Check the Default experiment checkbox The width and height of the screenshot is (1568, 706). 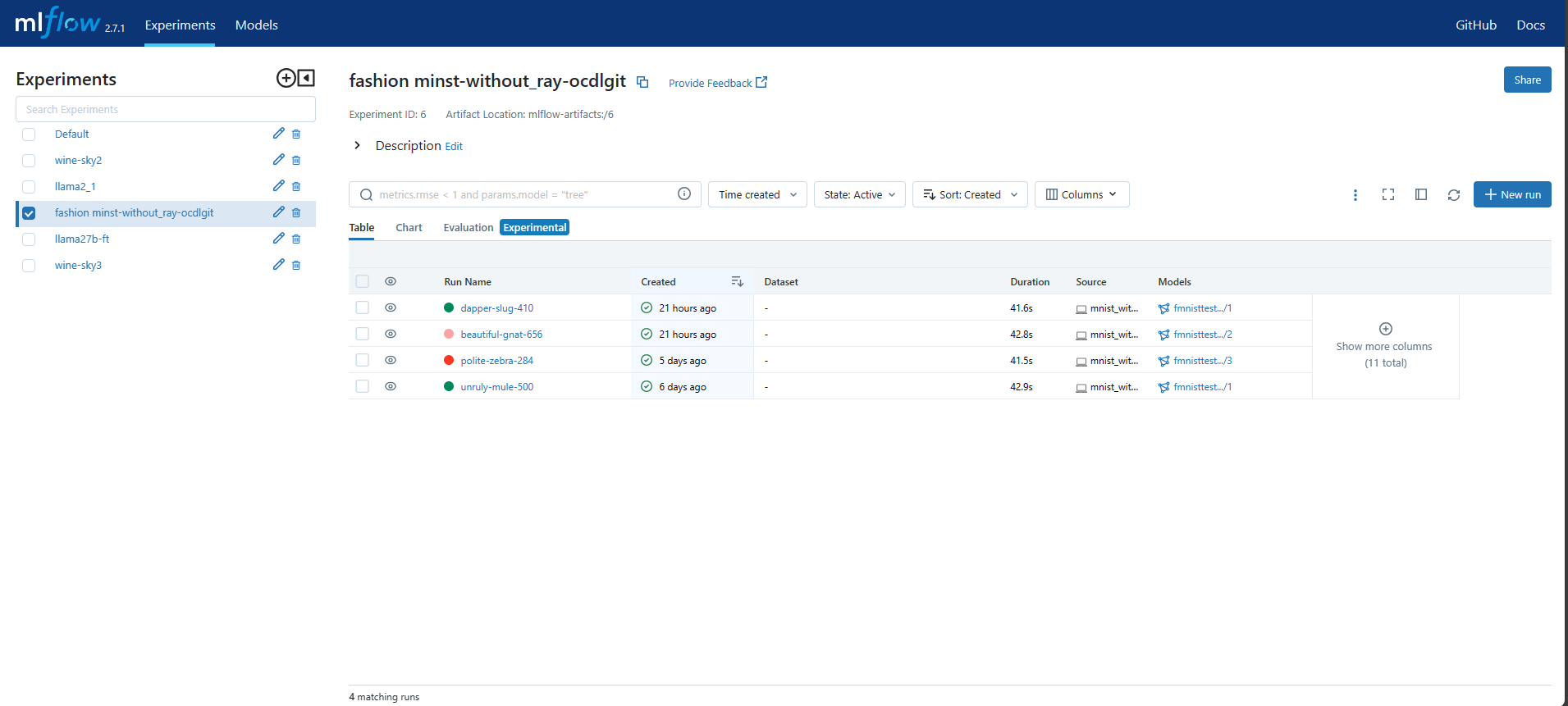(29, 134)
